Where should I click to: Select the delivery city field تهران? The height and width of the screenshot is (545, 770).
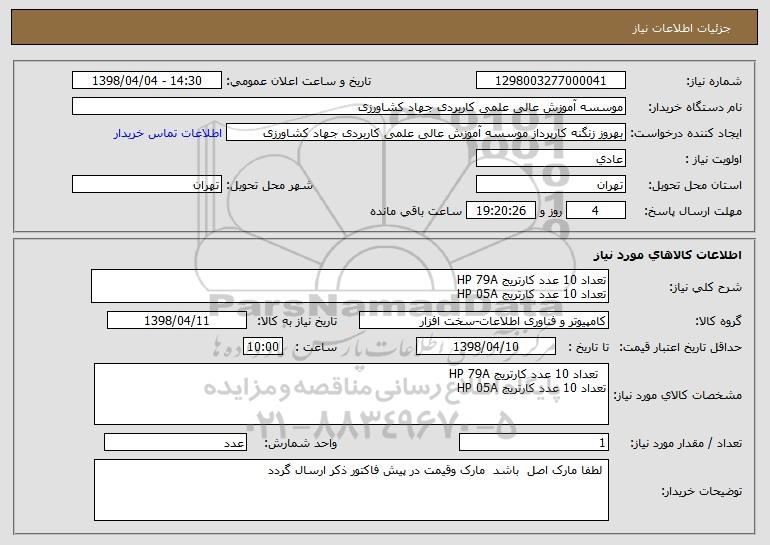point(147,185)
